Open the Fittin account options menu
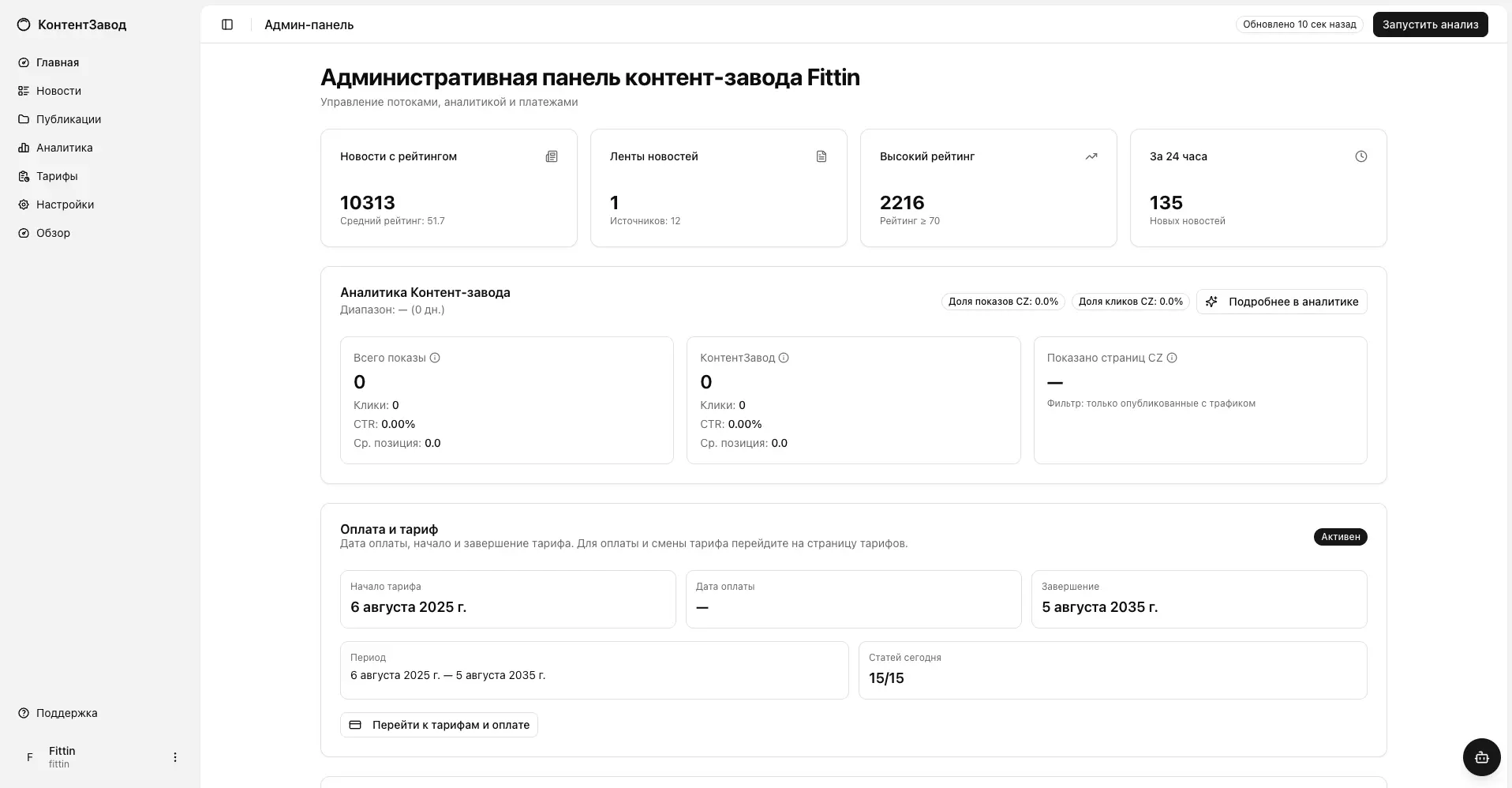Viewport: 1512px width, 788px height. click(174, 756)
